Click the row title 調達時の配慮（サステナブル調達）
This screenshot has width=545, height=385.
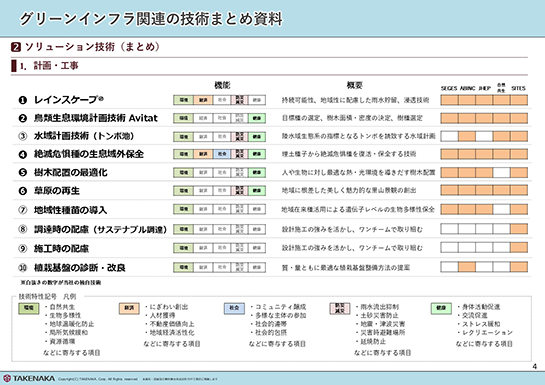click(x=100, y=229)
